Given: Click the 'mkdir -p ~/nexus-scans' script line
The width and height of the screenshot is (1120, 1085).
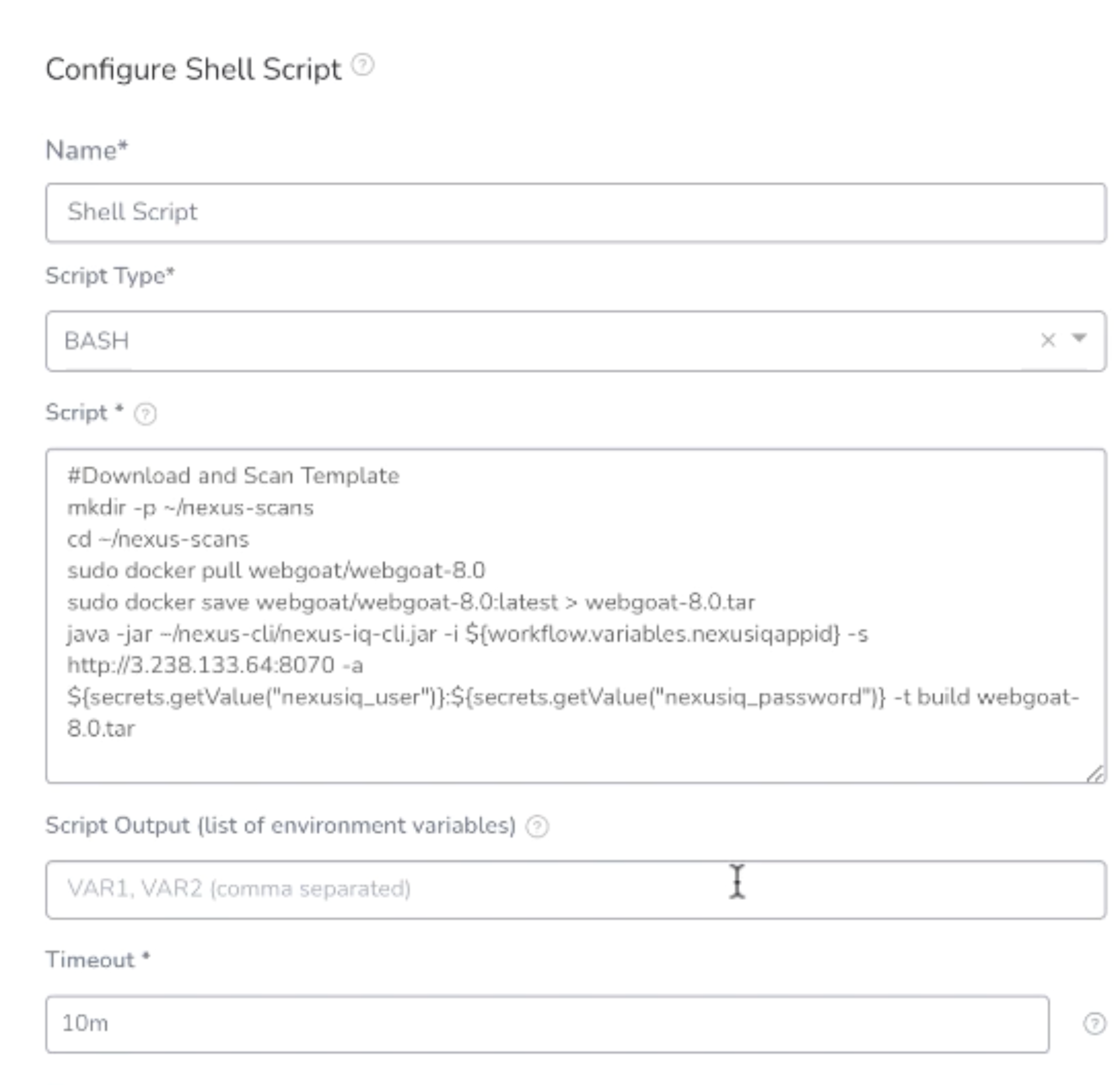Looking at the screenshot, I should (190, 508).
